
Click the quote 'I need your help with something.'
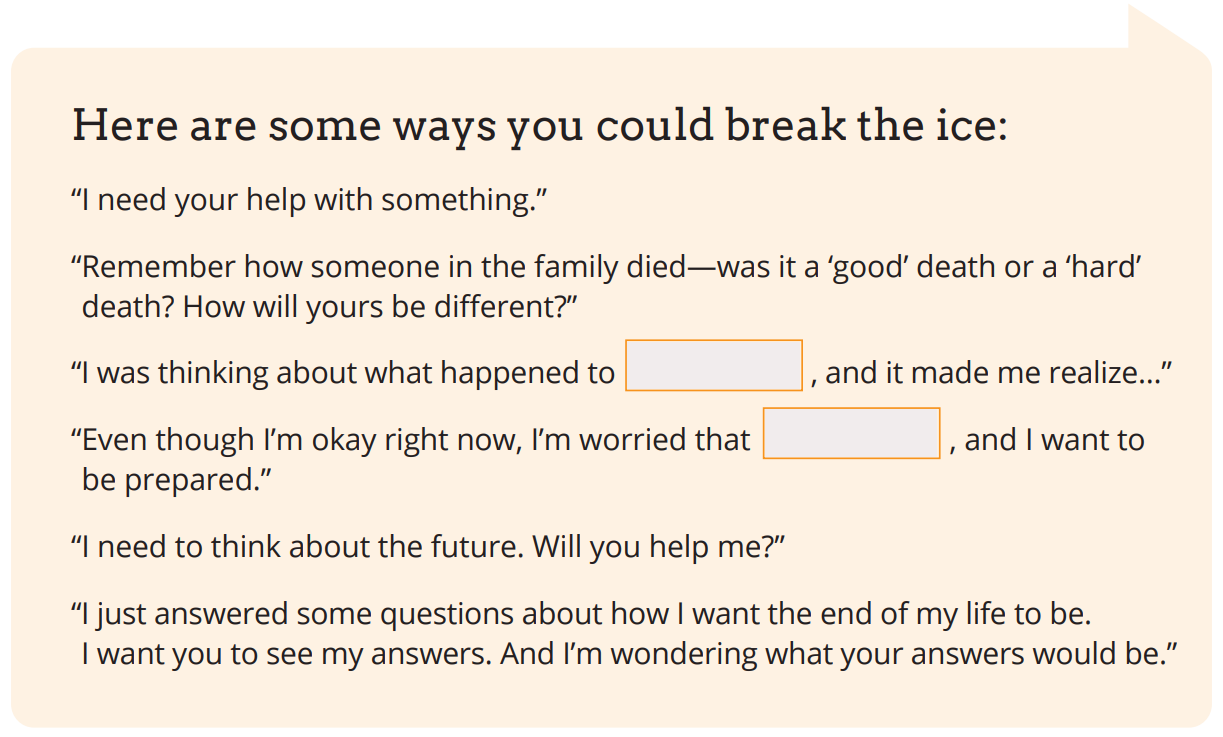tap(310, 200)
